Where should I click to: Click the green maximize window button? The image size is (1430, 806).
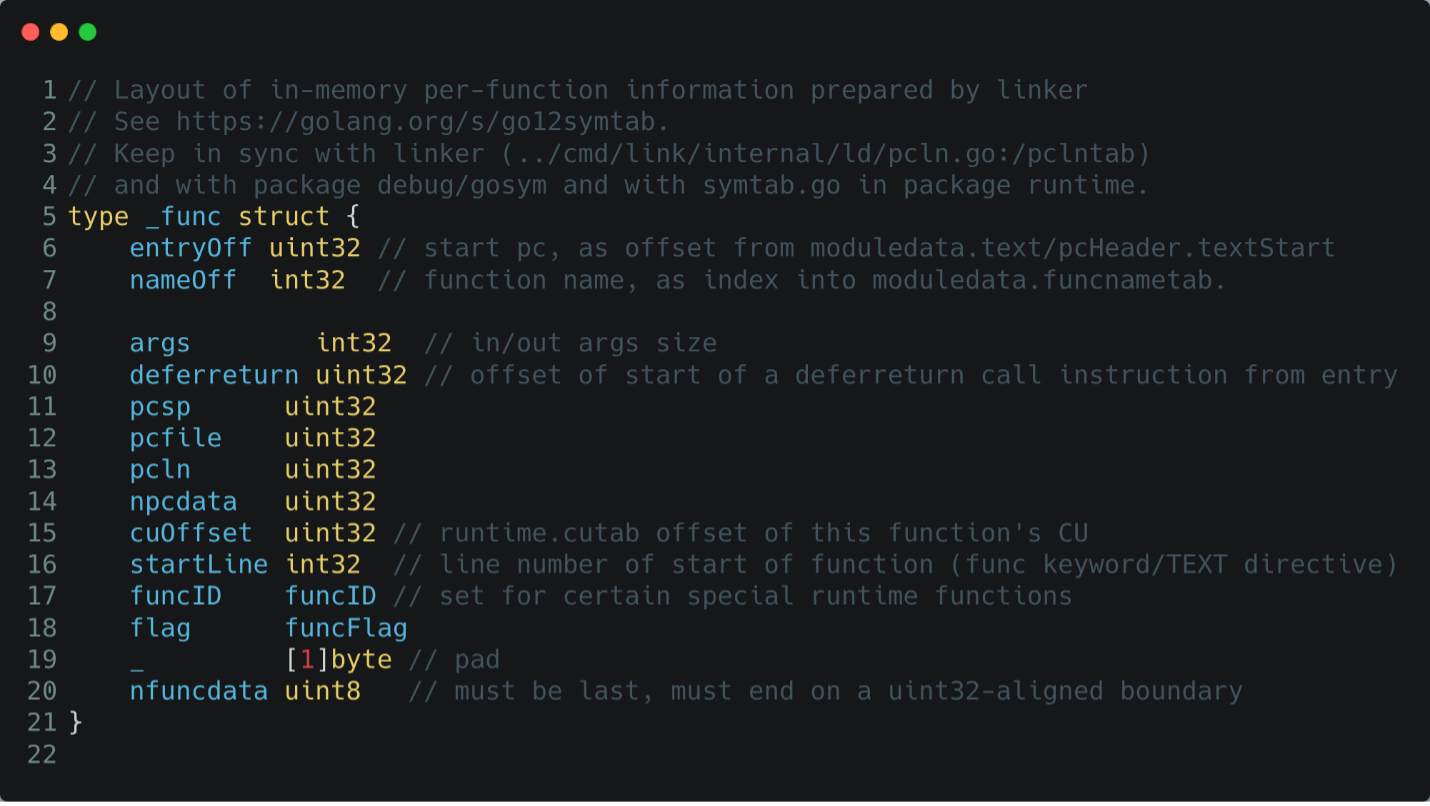[x=88, y=32]
